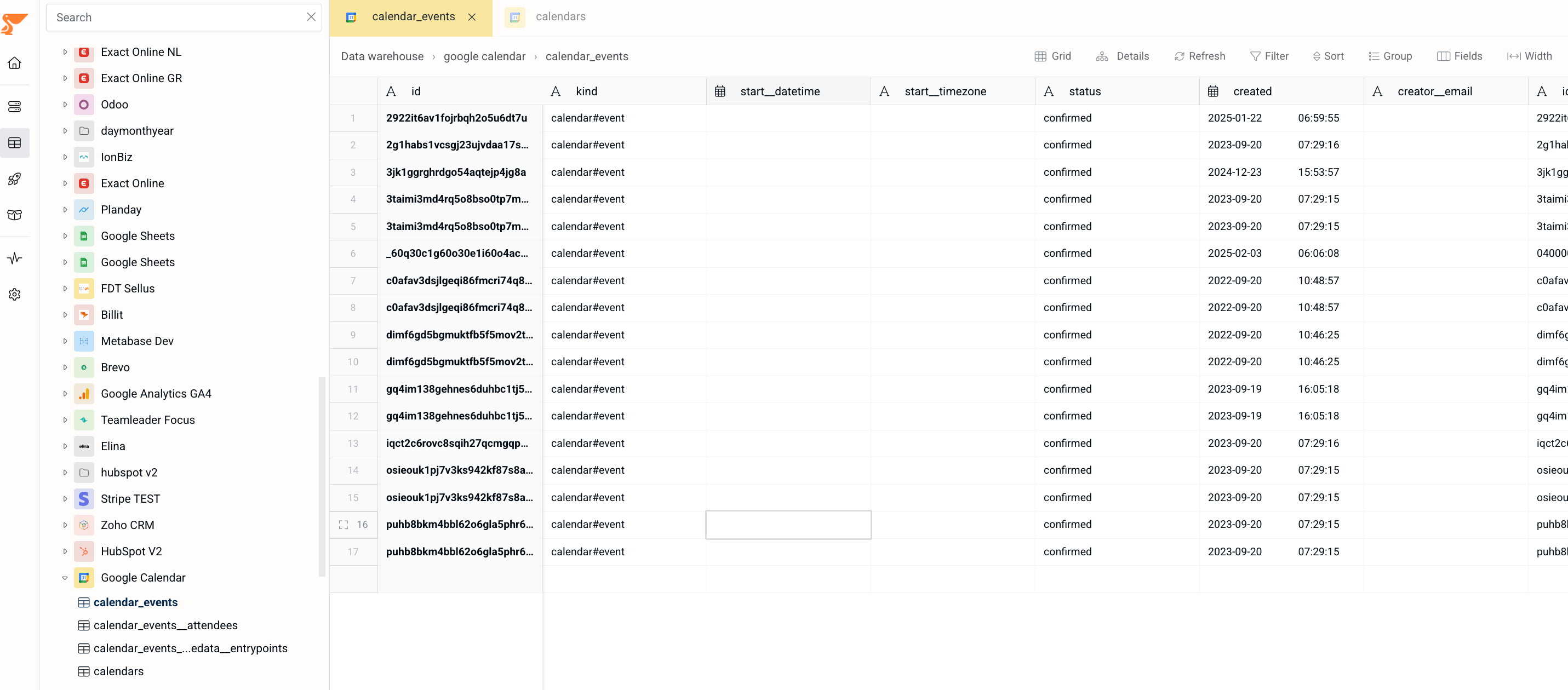The height and width of the screenshot is (690, 1568).
Task: Click expand-row icon on row 16
Action: click(344, 525)
